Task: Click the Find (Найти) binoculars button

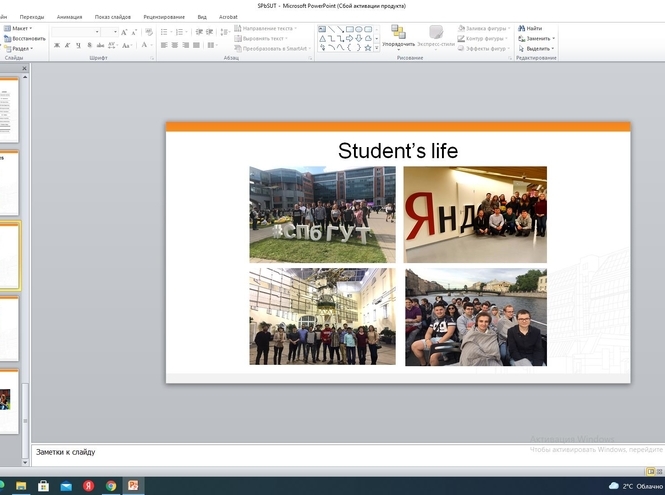Action: tap(530, 29)
